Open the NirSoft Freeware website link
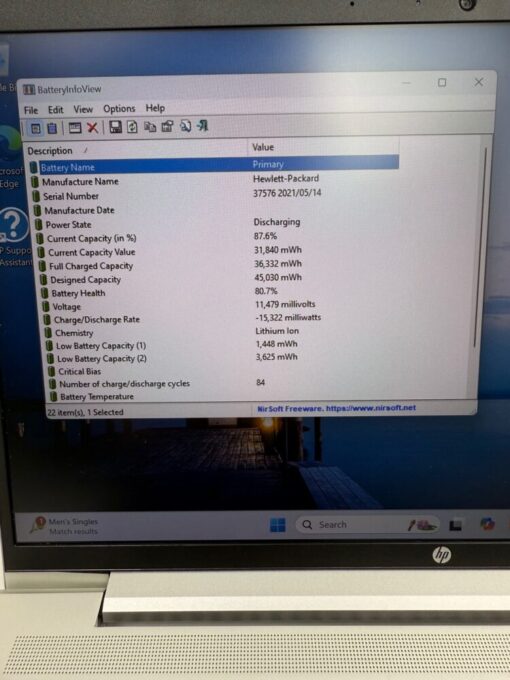This screenshot has width=510, height=680. (337, 408)
